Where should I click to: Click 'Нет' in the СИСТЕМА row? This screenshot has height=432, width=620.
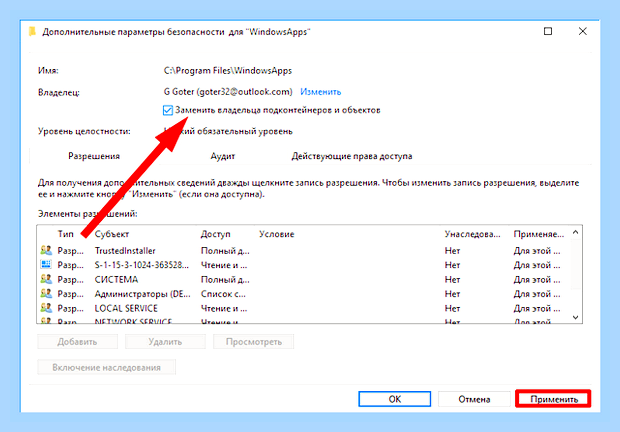point(452,279)
